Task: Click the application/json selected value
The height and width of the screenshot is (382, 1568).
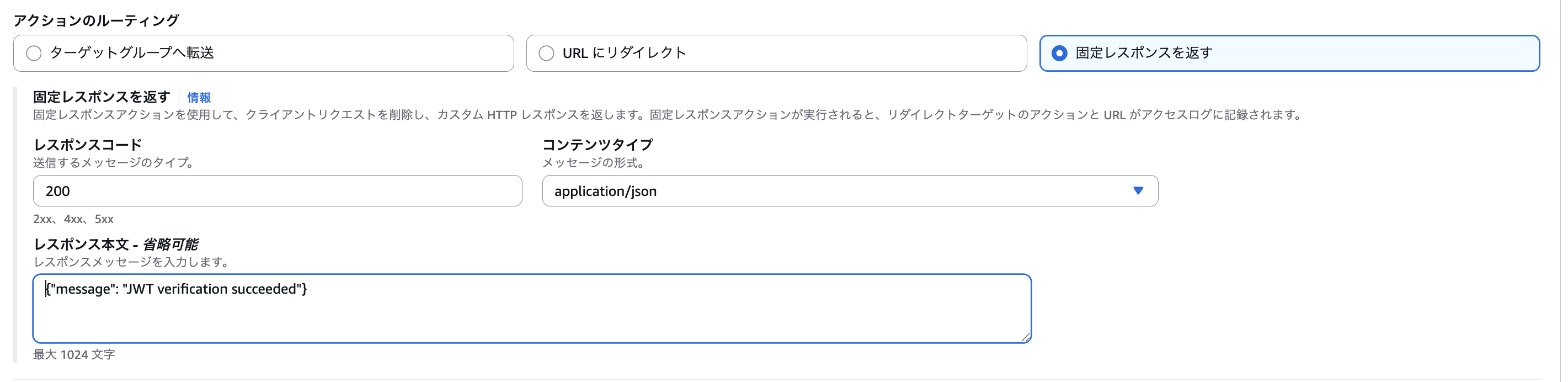Action: [x=606, y=190]
